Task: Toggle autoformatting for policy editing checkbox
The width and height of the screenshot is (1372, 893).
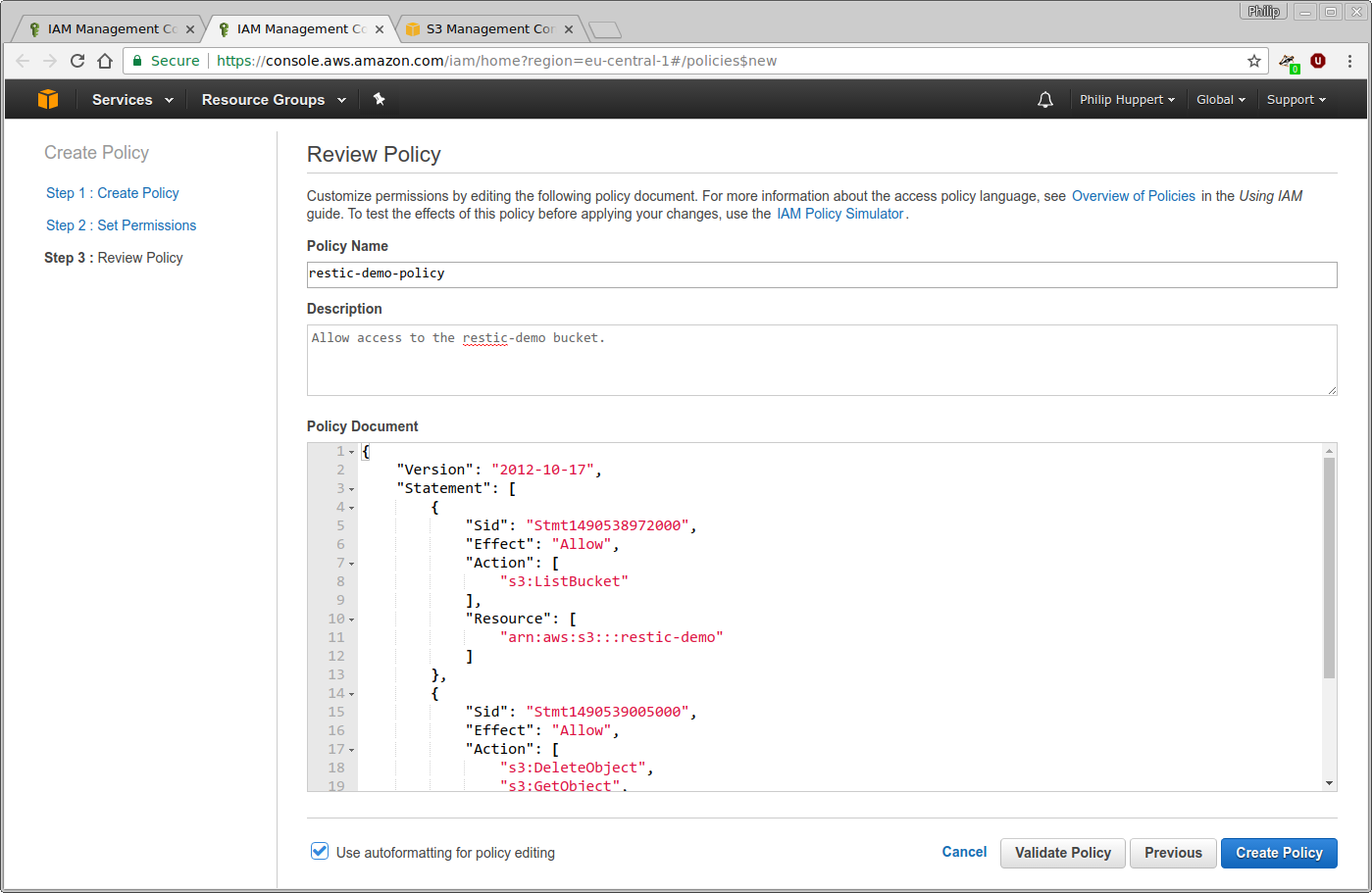Action: [x=320, y=852]
